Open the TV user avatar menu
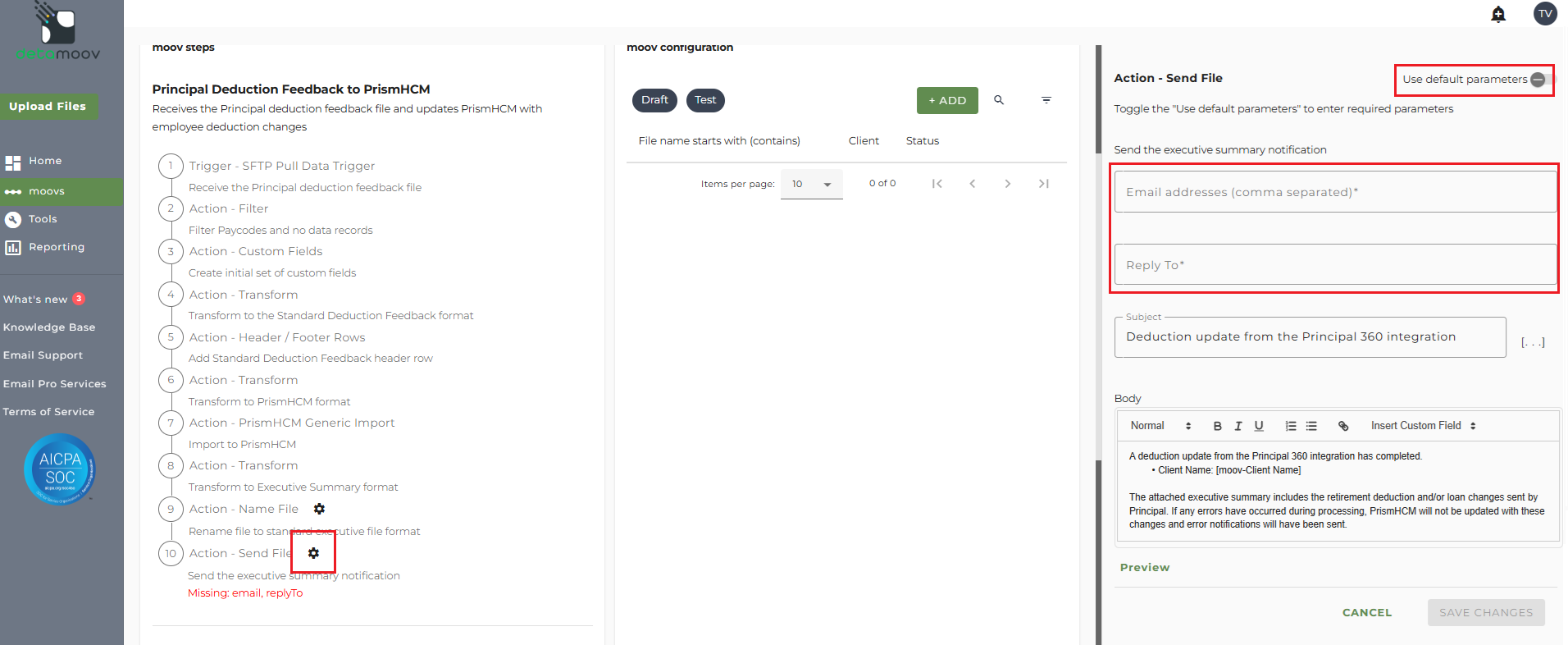Viewport: 1568px width, 645px height. pyautogui.click(x=1545, y=13)
